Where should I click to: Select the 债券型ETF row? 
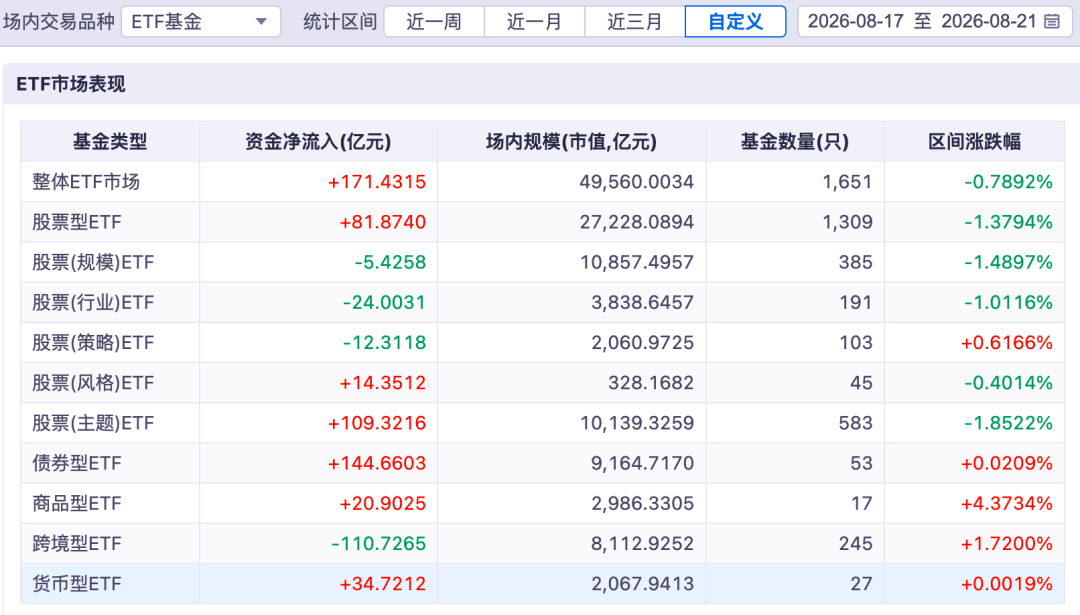click(543, 463)
